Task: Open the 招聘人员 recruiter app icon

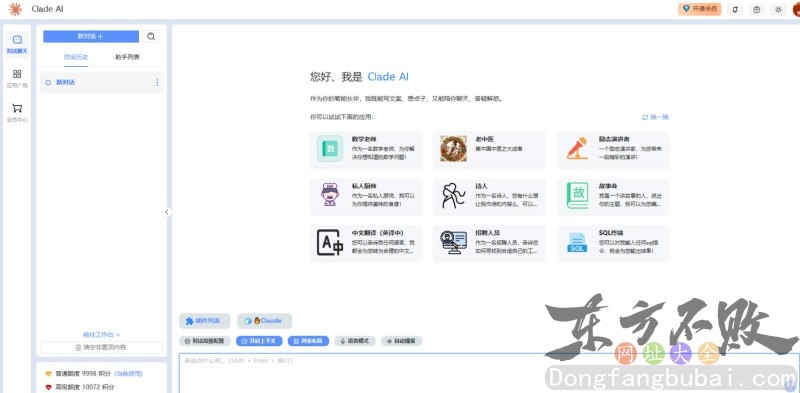Action: [454, 242]
